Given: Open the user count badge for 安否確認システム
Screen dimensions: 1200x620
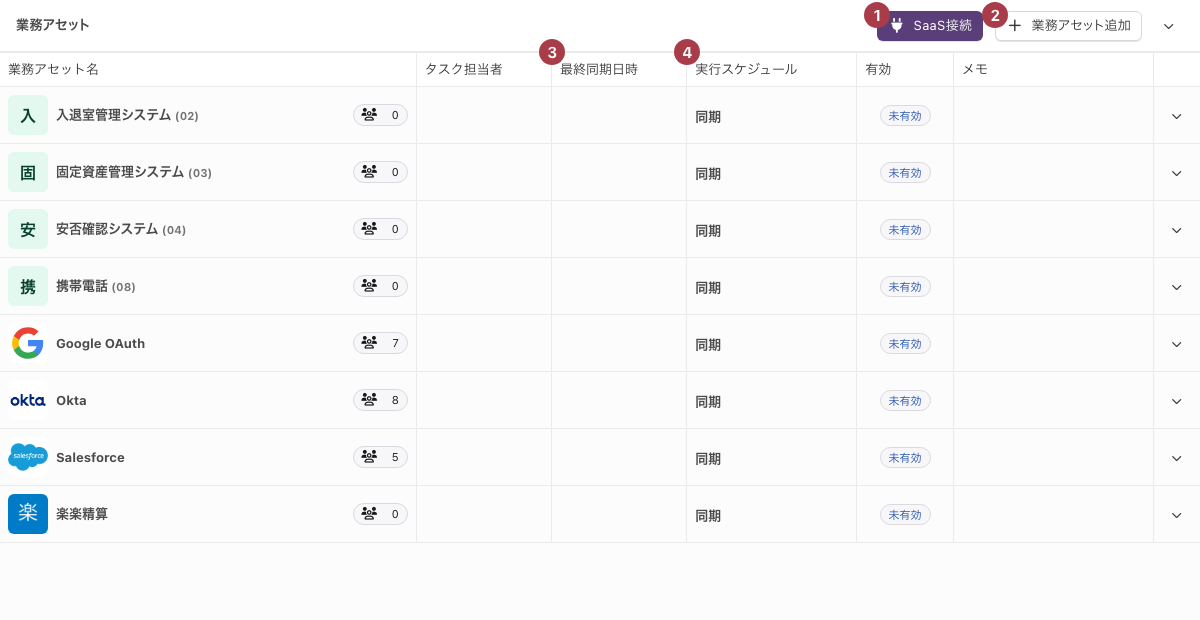Looking at the screenshot, I should click(x=380, y=229).
